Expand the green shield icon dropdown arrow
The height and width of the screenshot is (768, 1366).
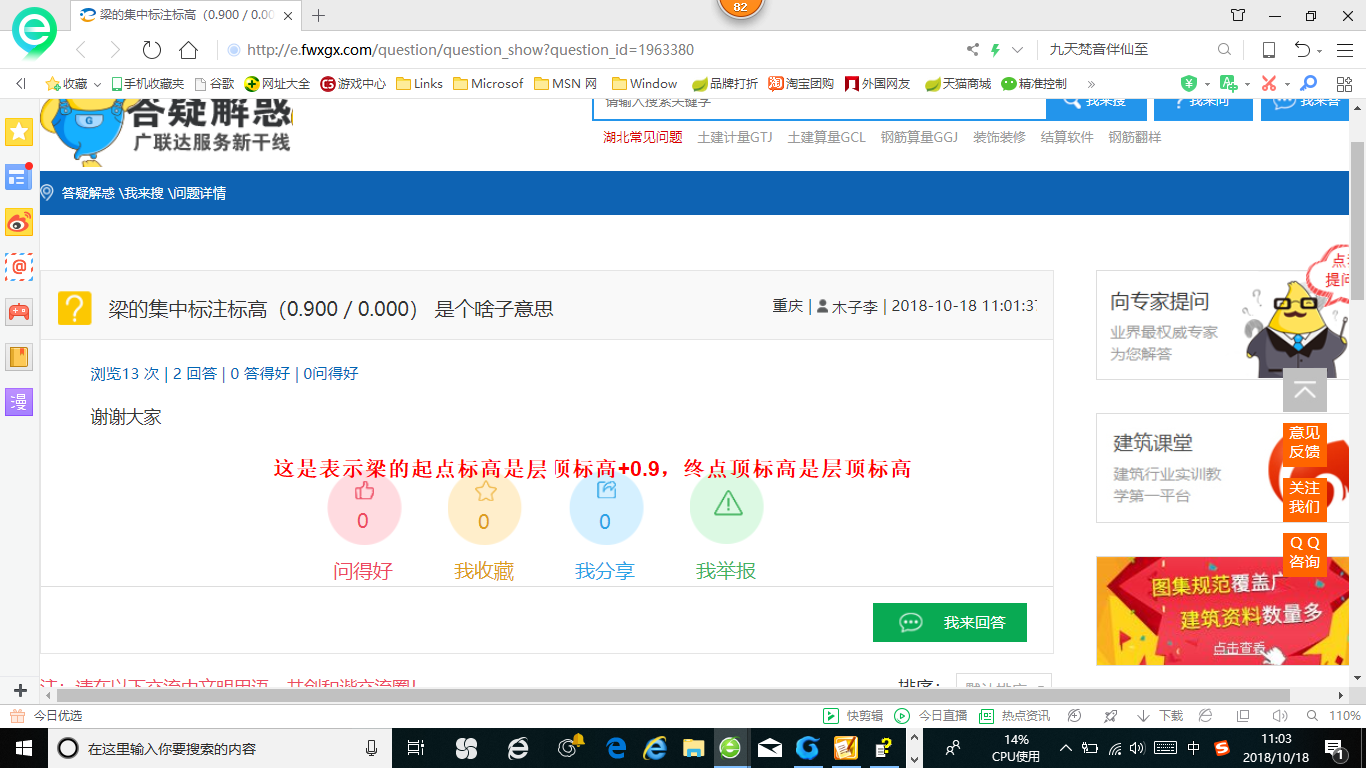1207,85
